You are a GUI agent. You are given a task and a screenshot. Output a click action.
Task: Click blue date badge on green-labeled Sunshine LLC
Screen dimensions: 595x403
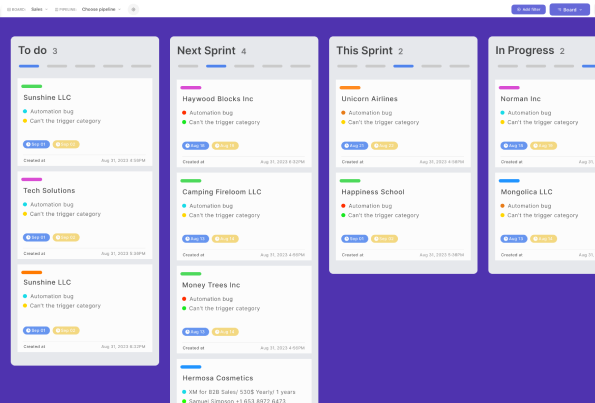tap(36, 144)
